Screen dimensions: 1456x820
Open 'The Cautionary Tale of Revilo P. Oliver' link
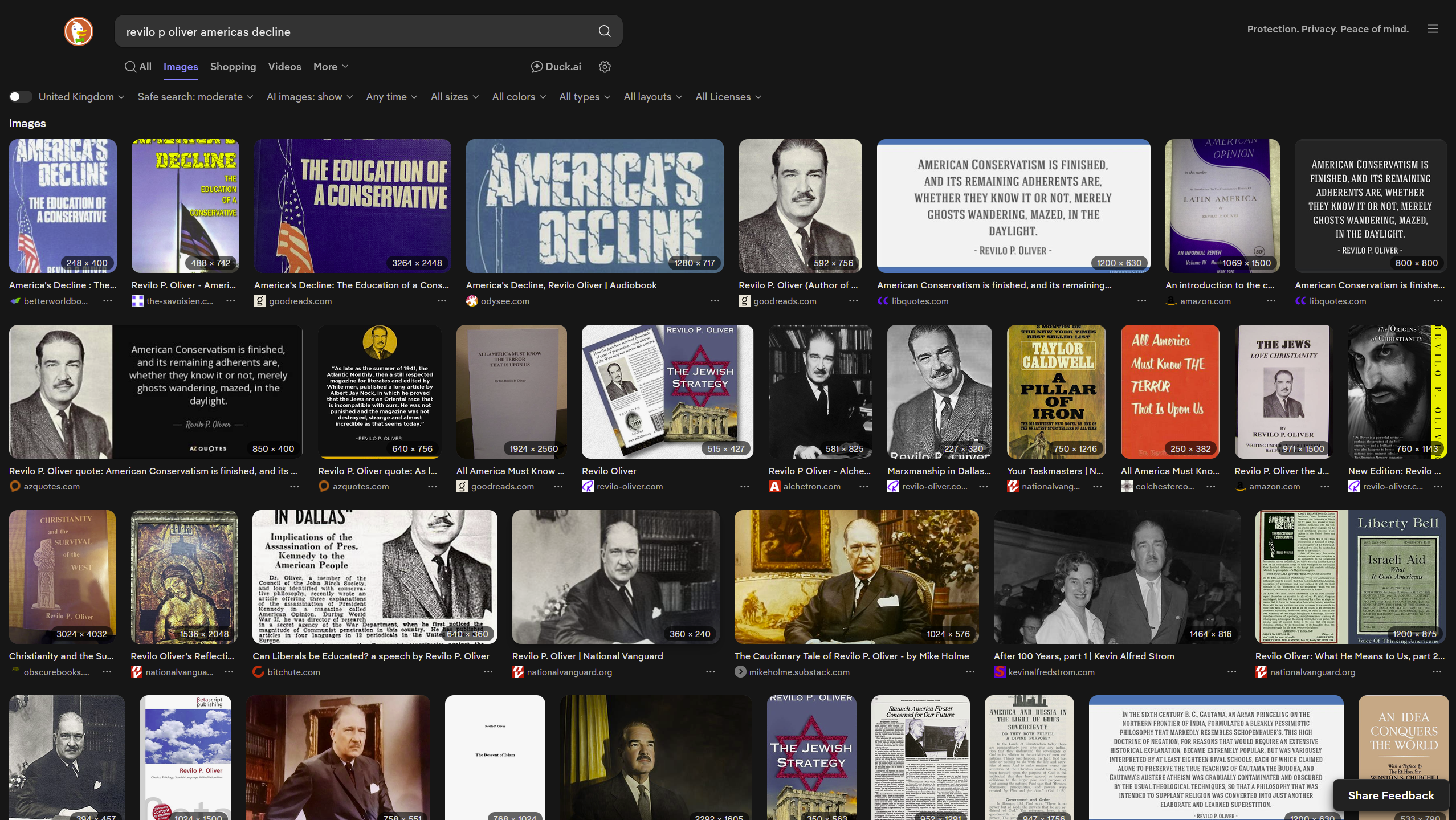coord(851,656)
